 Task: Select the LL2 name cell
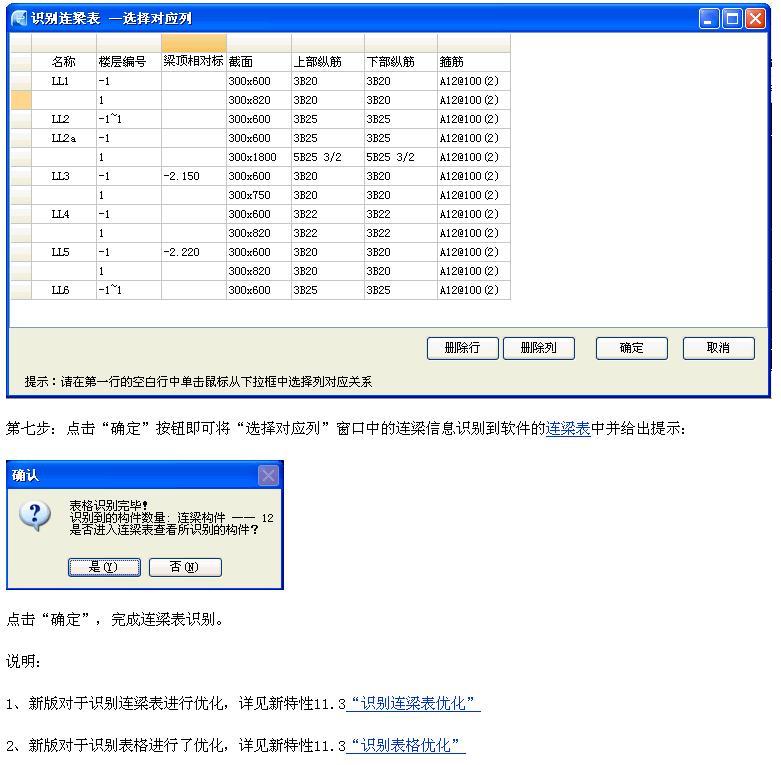coord(64,119)
